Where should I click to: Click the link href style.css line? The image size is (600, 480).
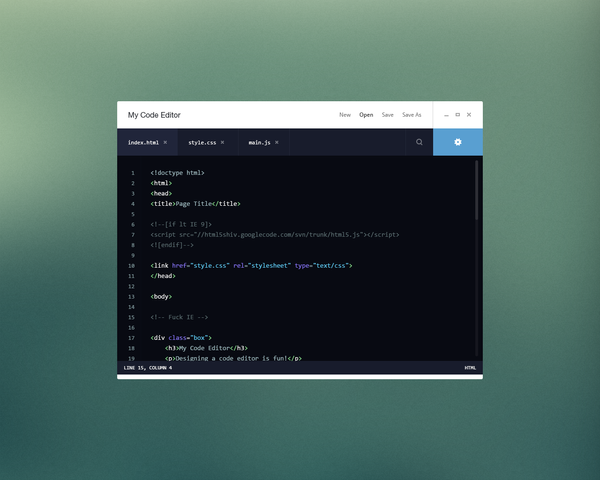(x=251, y=266)
